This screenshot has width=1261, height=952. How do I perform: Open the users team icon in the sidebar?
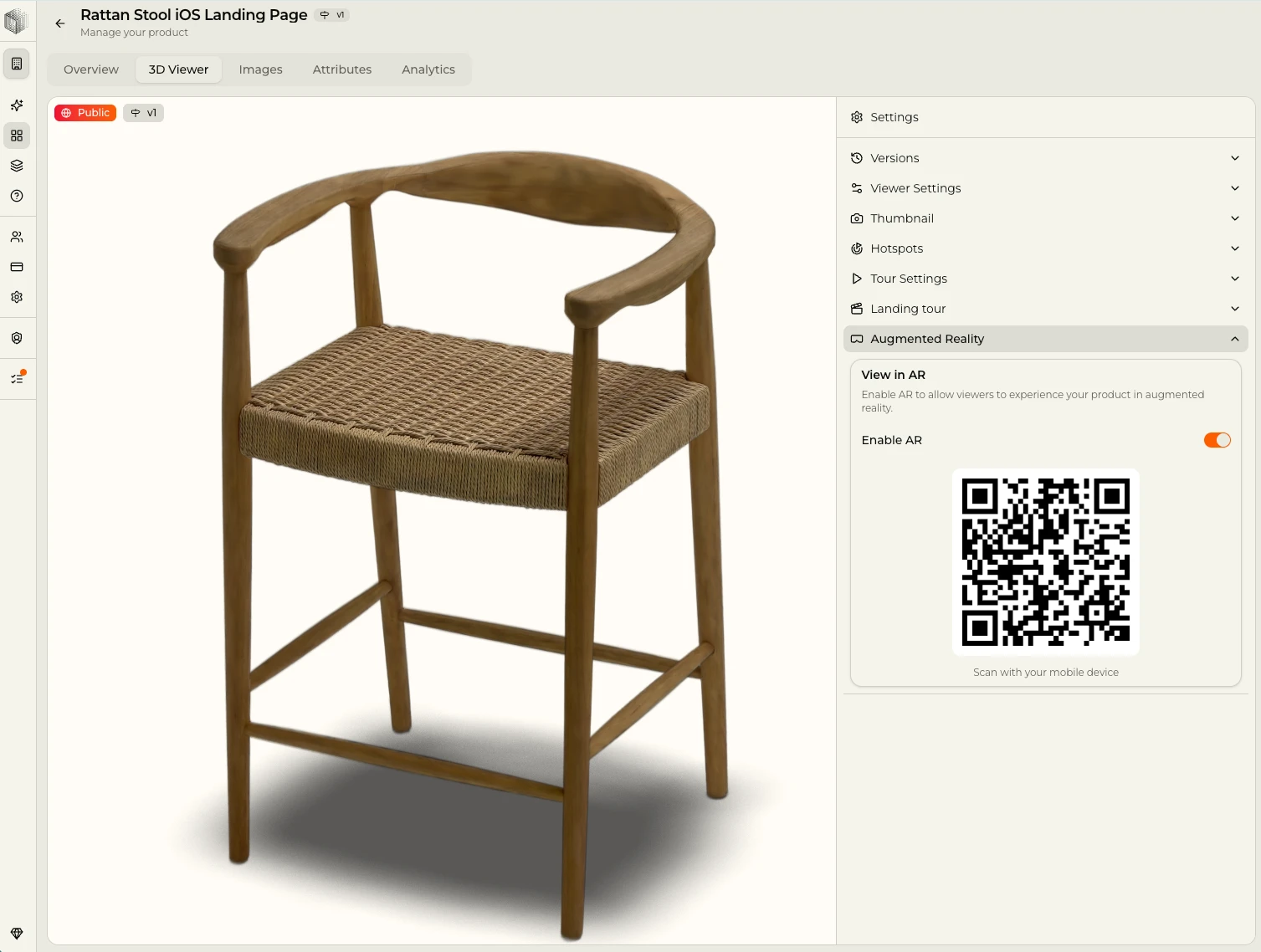pyautogui.click(x=17, y=237)
